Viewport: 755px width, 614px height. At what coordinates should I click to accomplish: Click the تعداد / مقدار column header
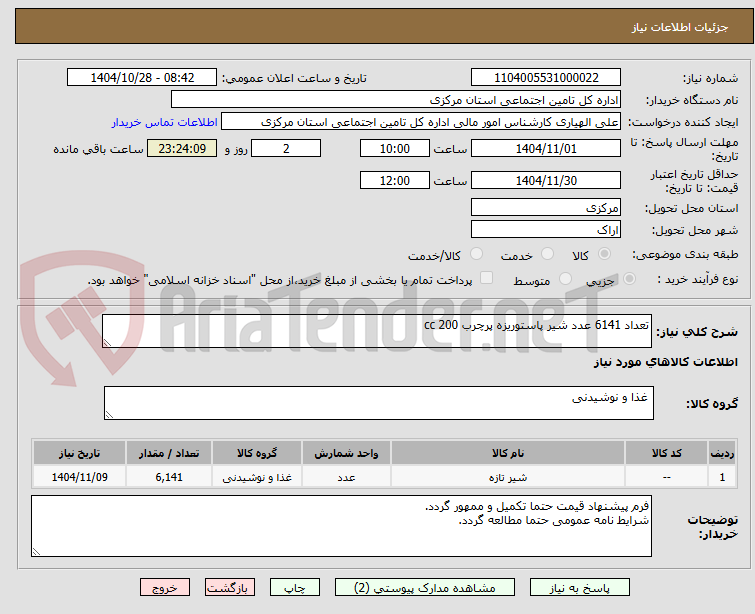pos(169,453)
